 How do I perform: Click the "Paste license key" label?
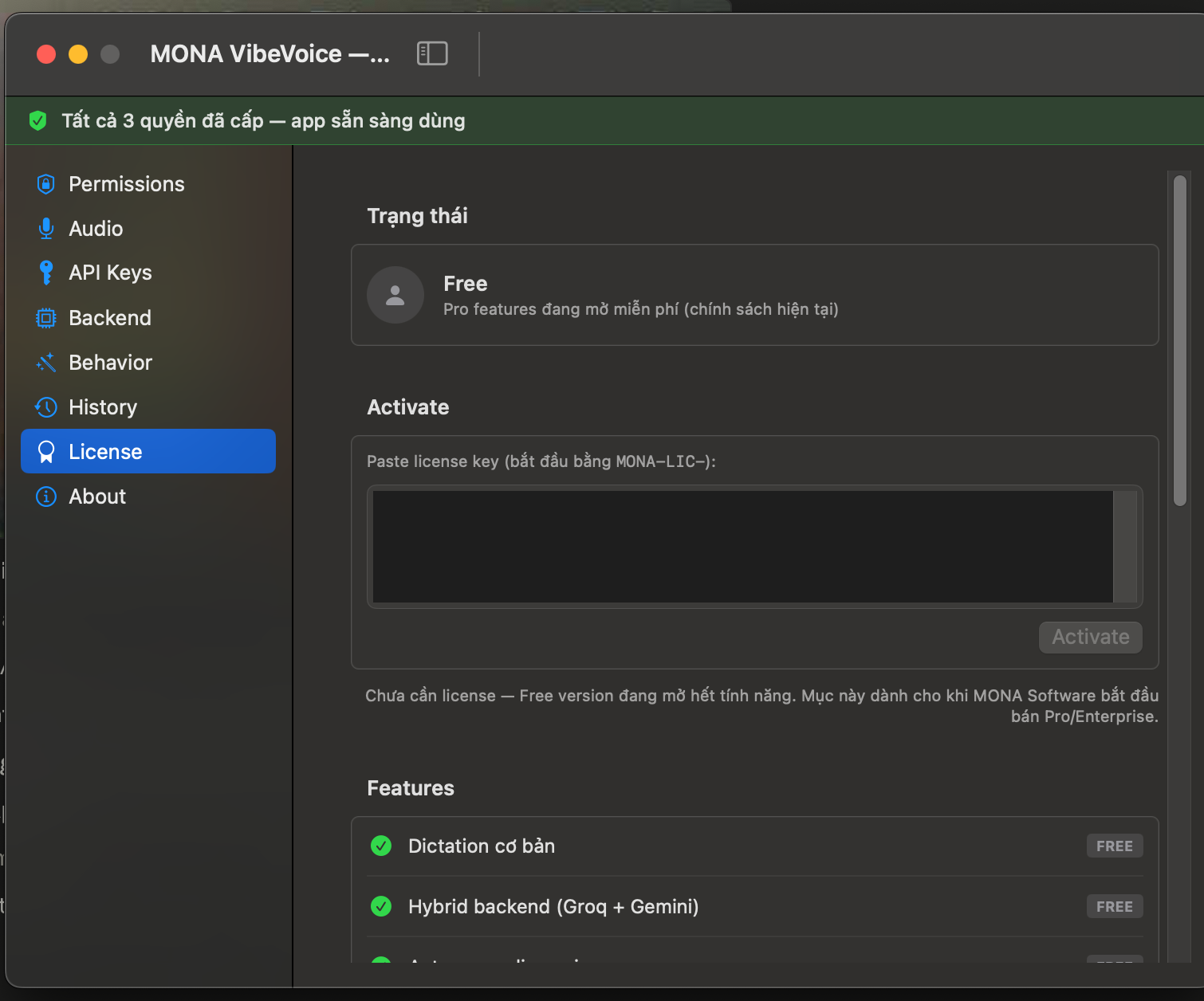(x=541, y=461)
